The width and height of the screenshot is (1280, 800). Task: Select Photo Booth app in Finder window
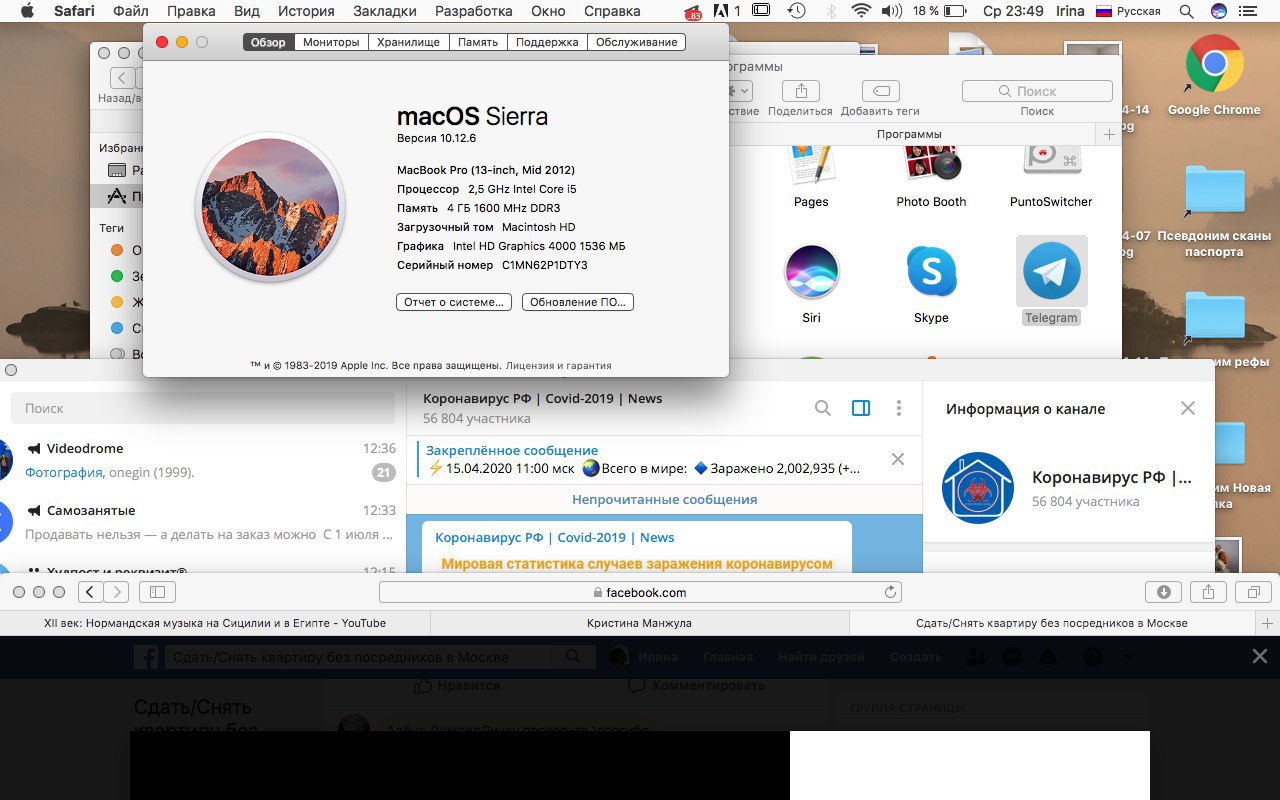tap(931, 176)
